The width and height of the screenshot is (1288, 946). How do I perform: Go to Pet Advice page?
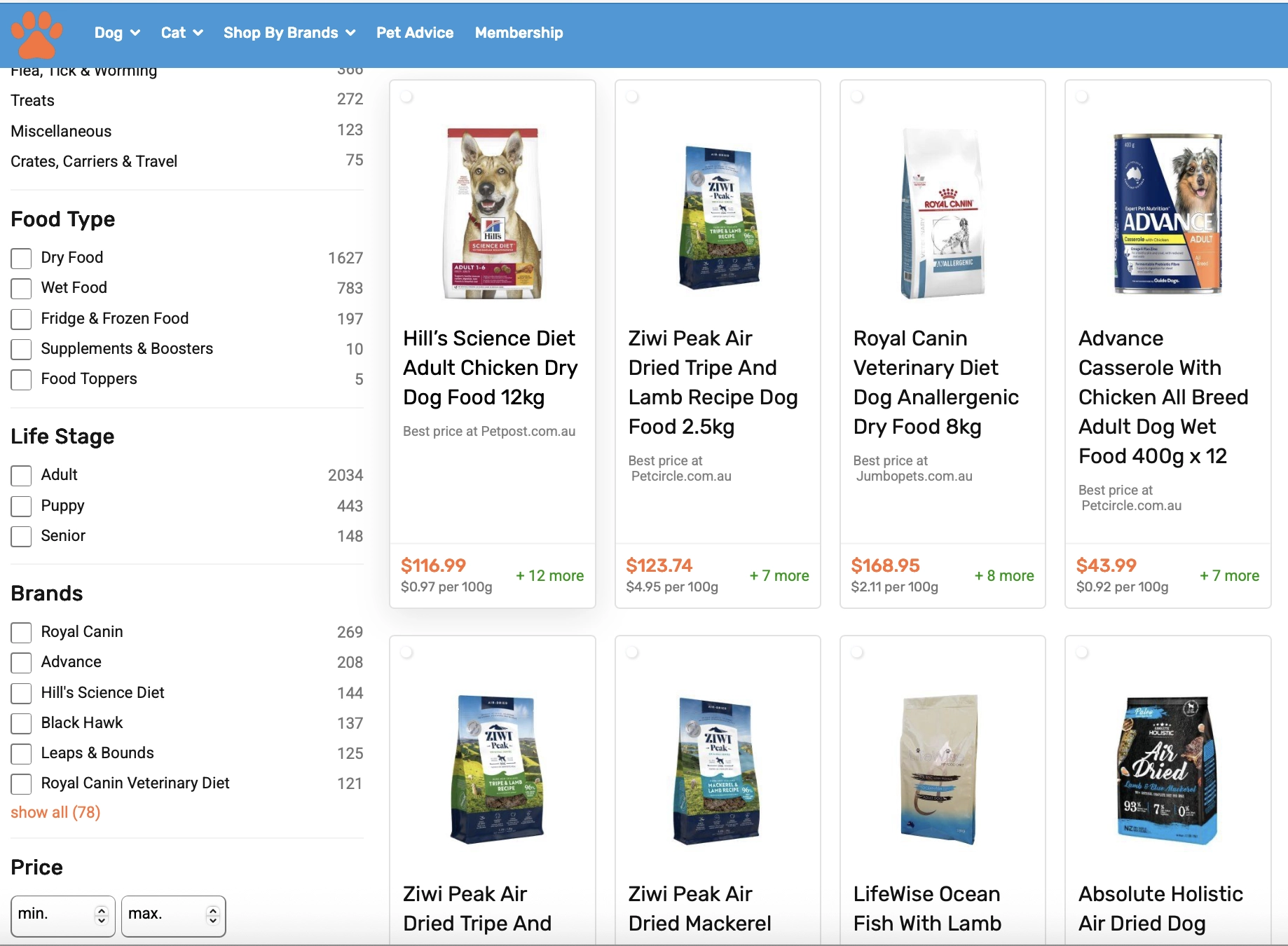pos(414,33)
